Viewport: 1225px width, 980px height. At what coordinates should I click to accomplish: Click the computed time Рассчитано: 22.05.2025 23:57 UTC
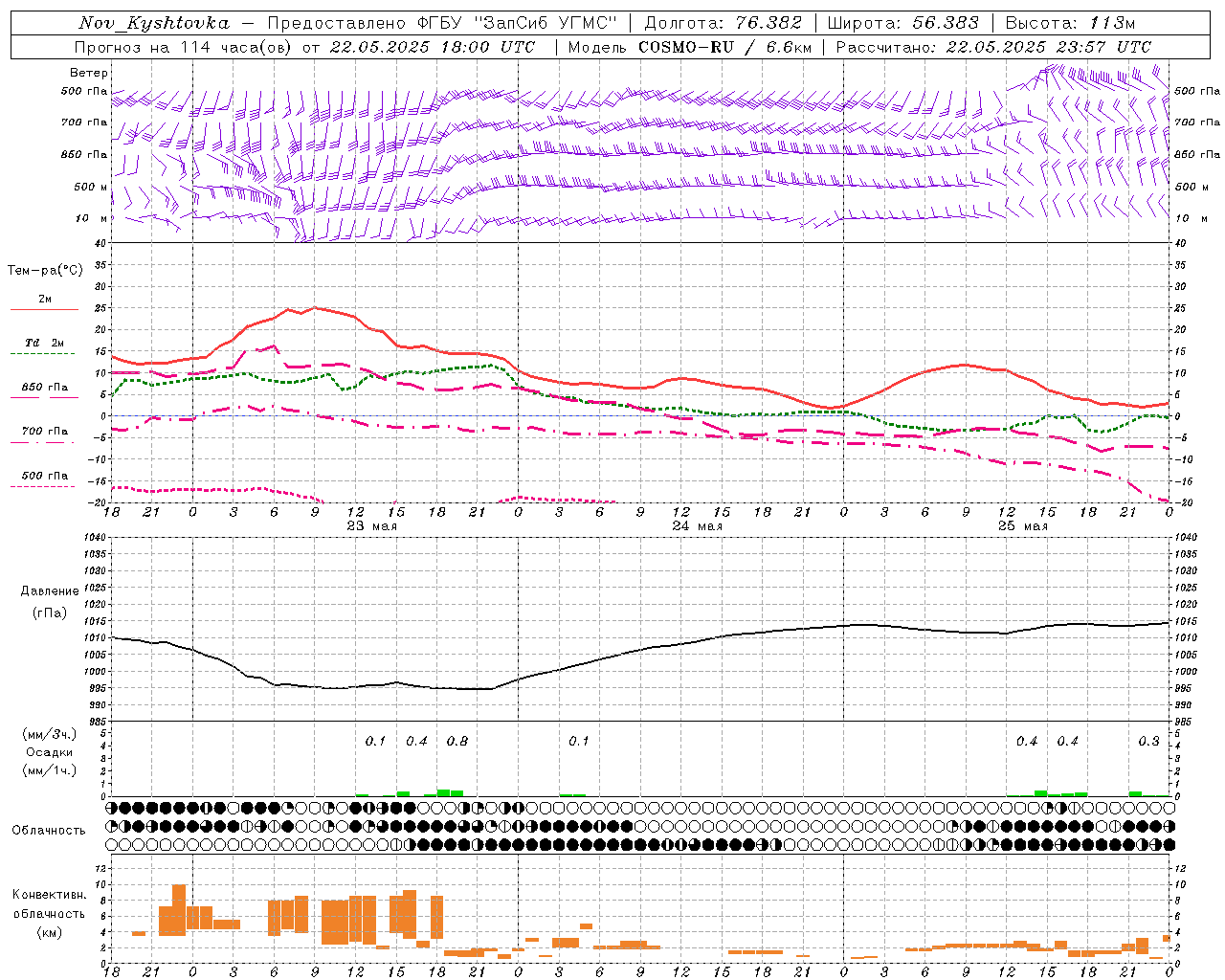(993, 47)
